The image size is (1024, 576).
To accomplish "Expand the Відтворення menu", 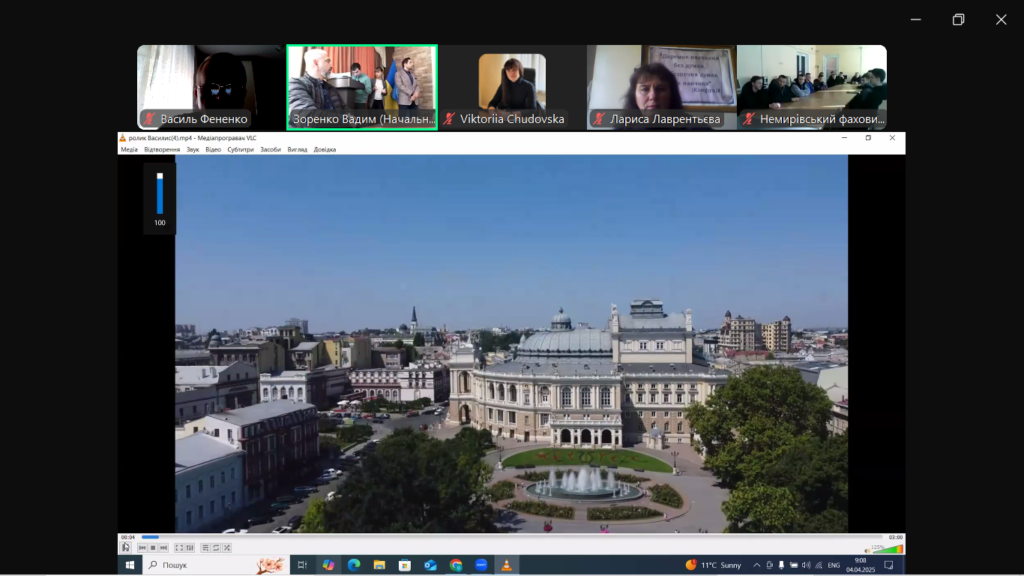I will [162, 149].
